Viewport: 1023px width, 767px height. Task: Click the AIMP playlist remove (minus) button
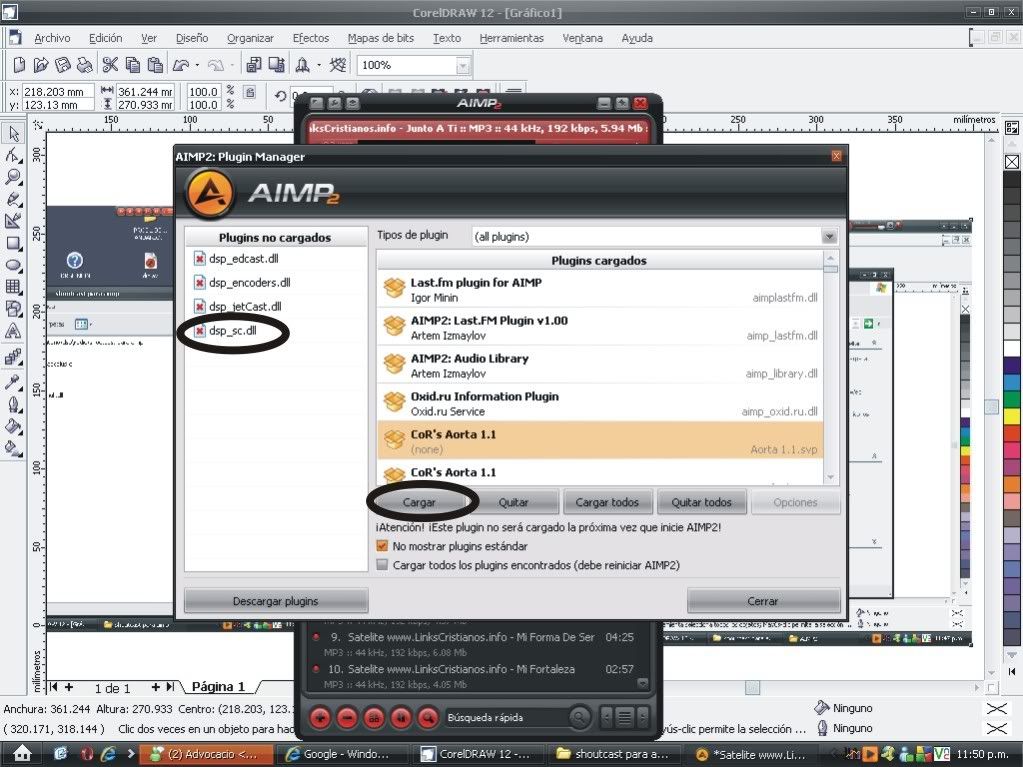click(x=347, y=717)
